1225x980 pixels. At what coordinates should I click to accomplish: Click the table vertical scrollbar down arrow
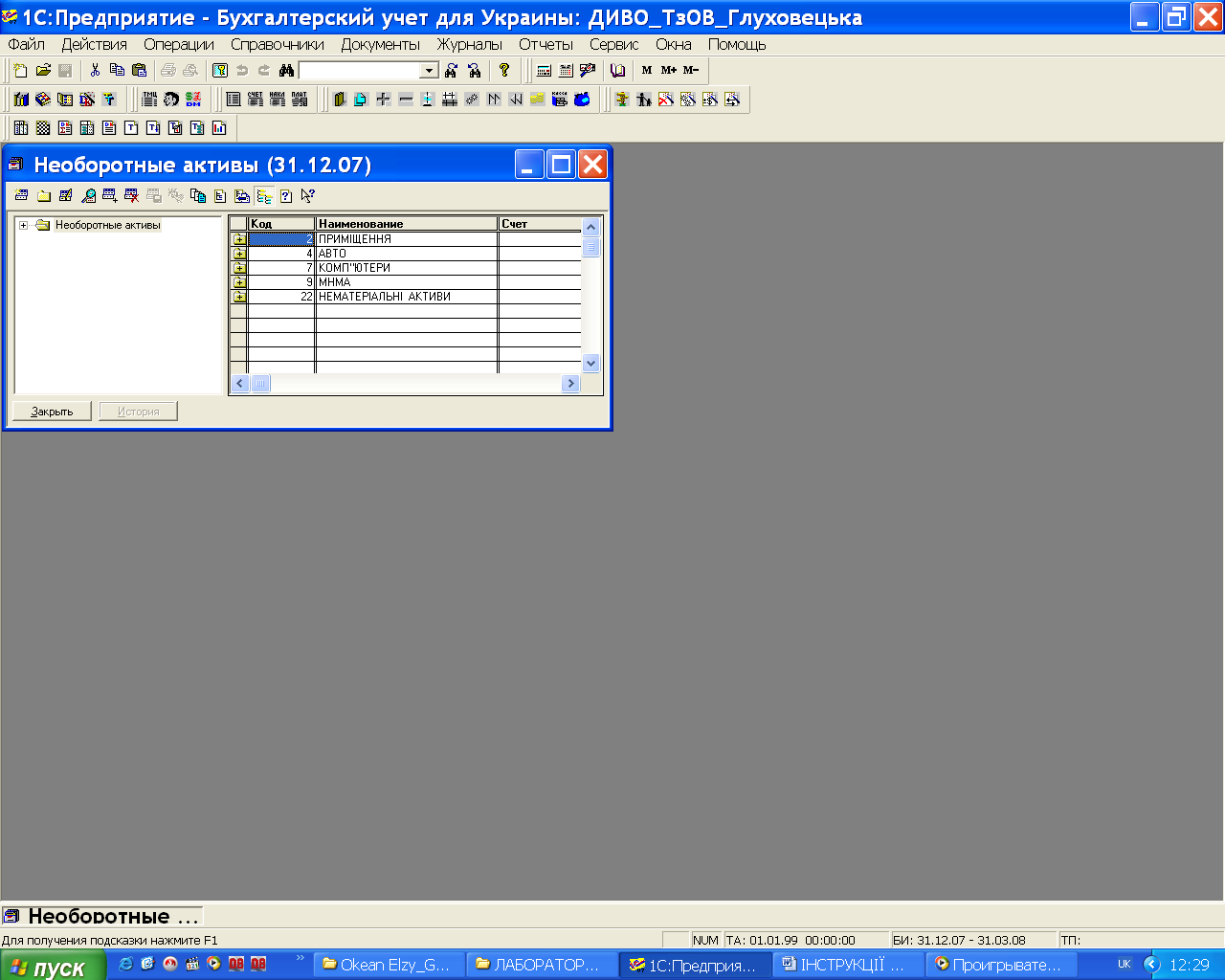click(x=590, y=363)
